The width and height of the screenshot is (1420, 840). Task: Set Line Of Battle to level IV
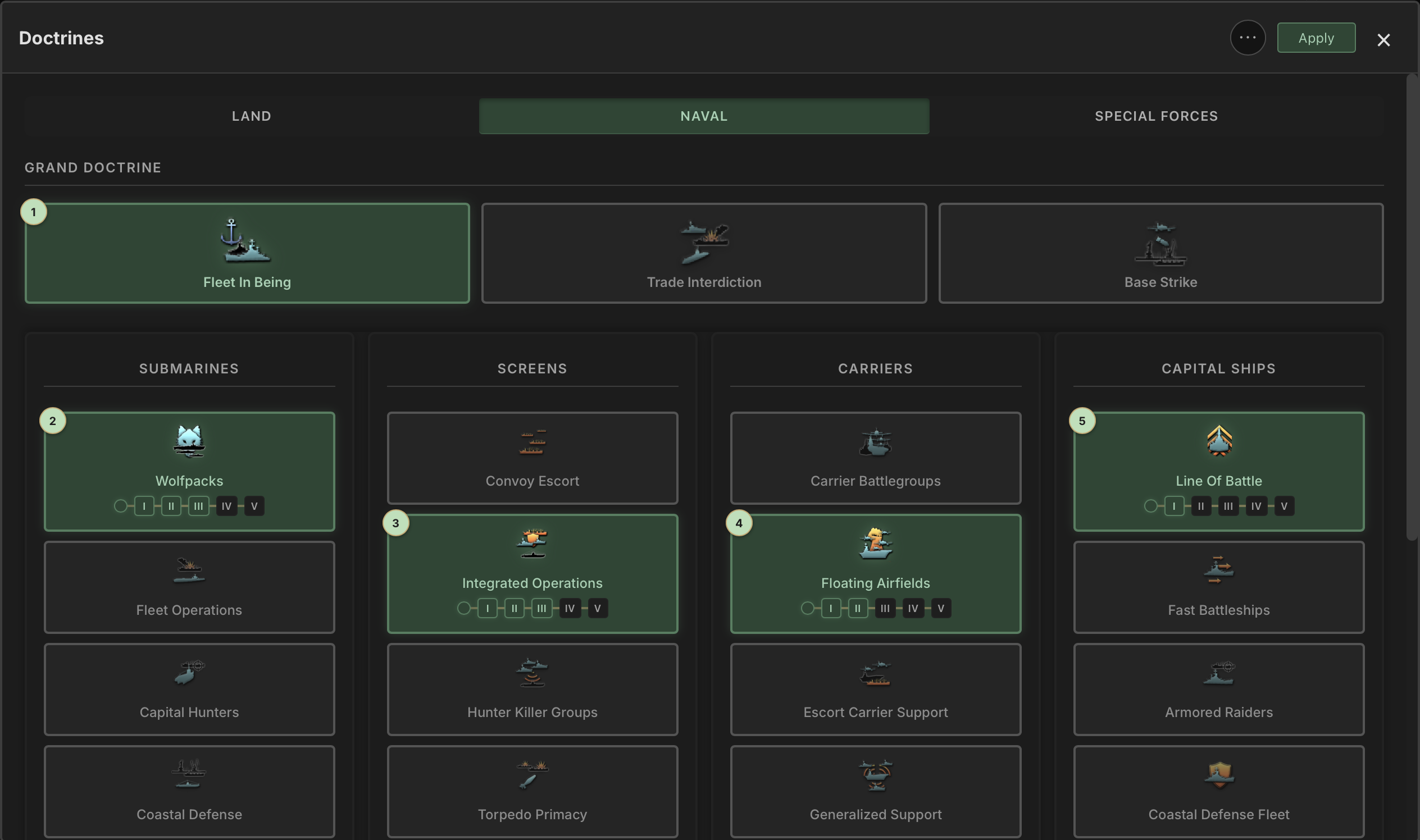(x=1257, y=506)
